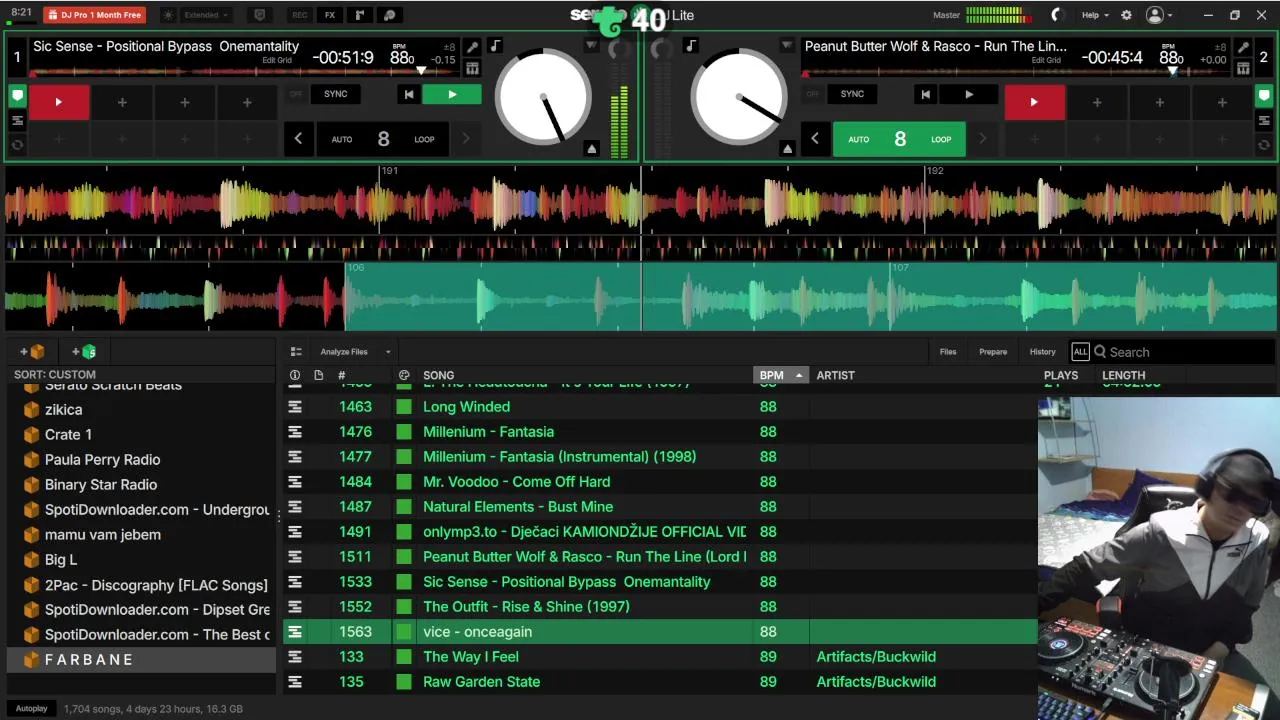The image size is (1280, 720).
Task: Eject track from deck 2
Action: [x=787, y=149]
